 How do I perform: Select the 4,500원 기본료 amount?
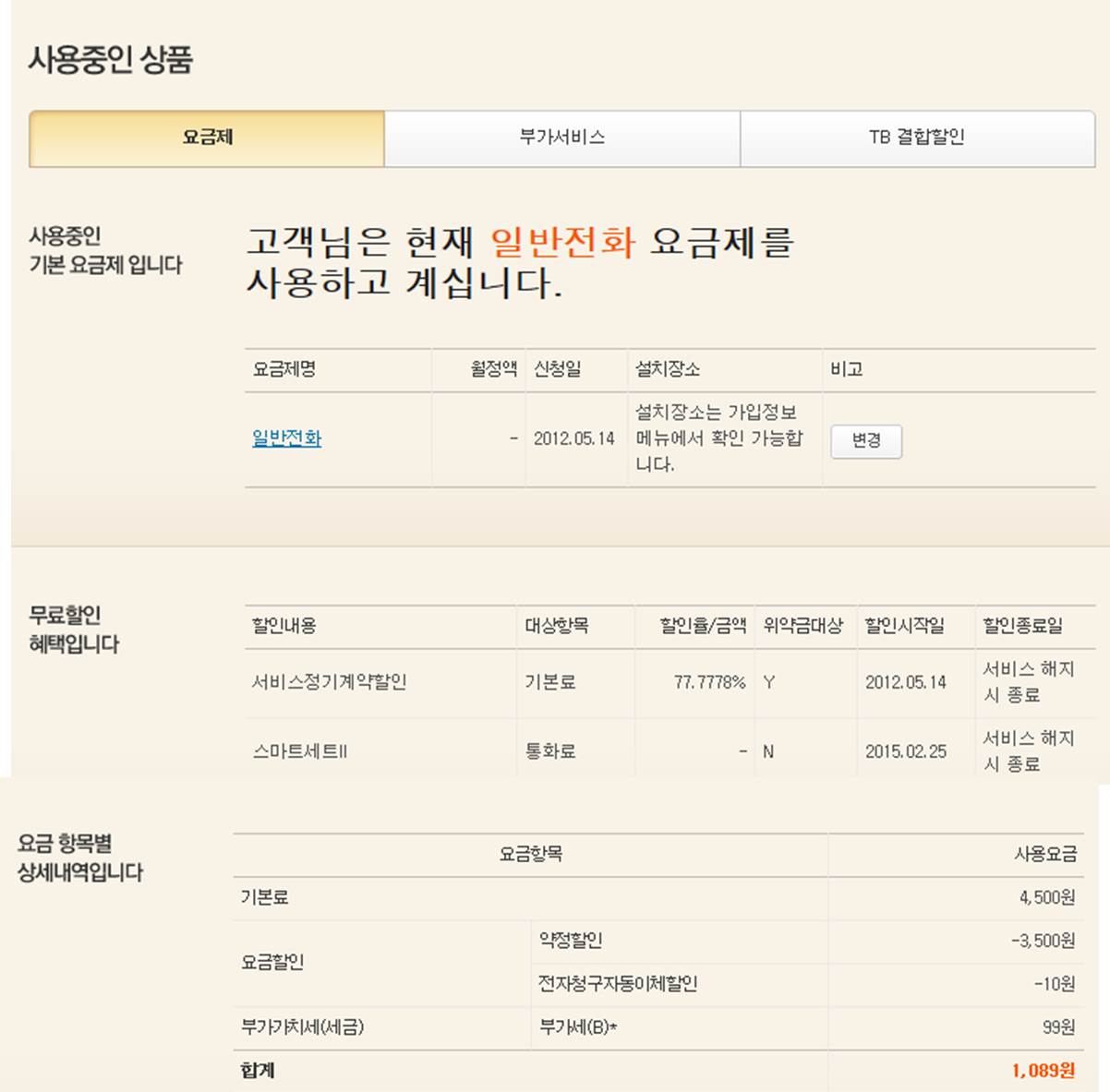coord(1047,897)
